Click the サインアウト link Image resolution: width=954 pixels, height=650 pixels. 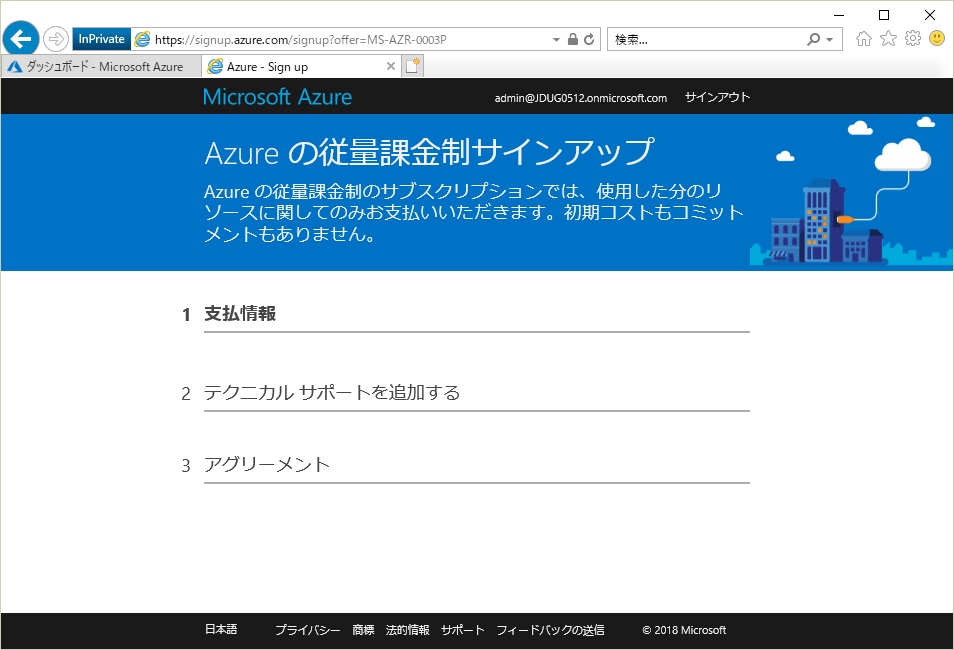tap(717, 97)
